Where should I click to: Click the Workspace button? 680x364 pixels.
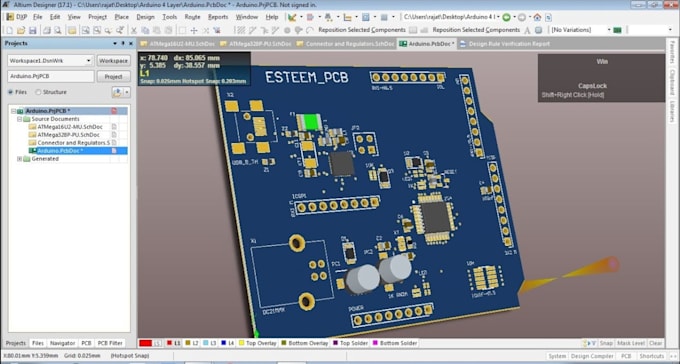click(x=113, y=61)
